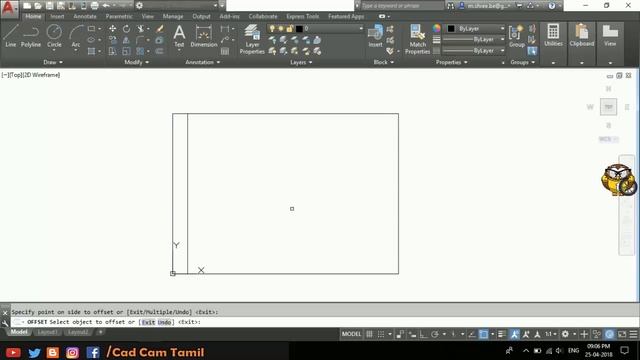The height and width of the screenshot is (360, 640).
Task: Click the keyword search input field
Action: click(402, 6)
